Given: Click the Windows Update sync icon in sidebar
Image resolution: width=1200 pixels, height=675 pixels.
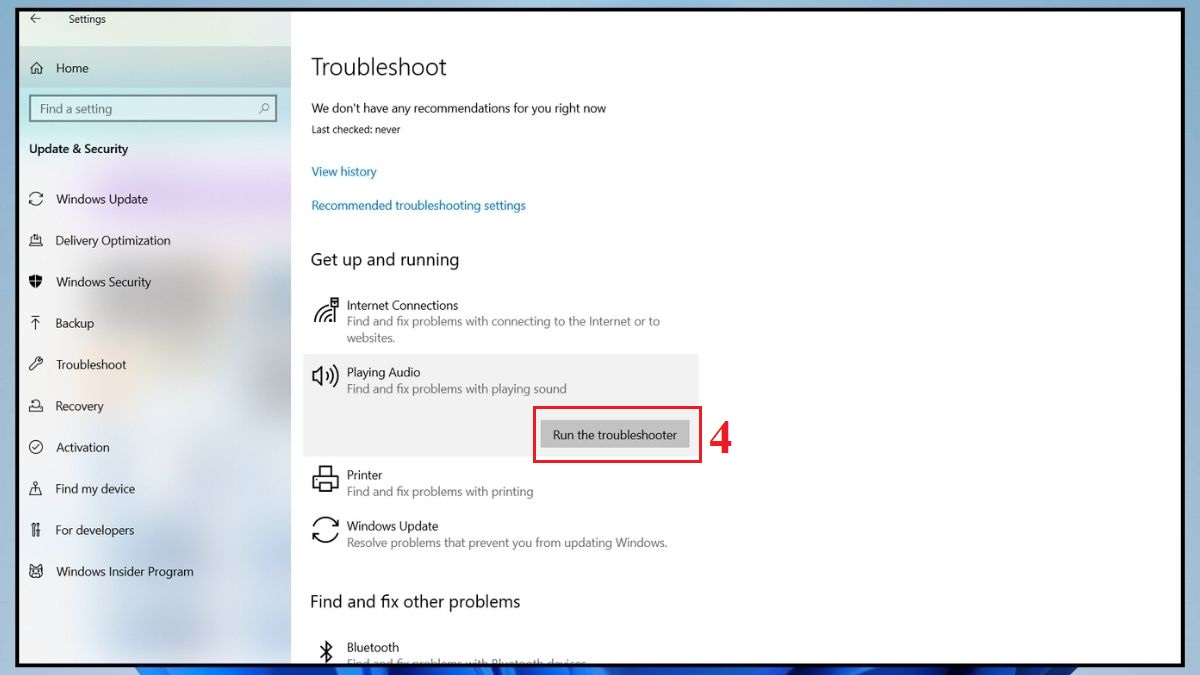Looking at the screenshot, I should (37, 199).
